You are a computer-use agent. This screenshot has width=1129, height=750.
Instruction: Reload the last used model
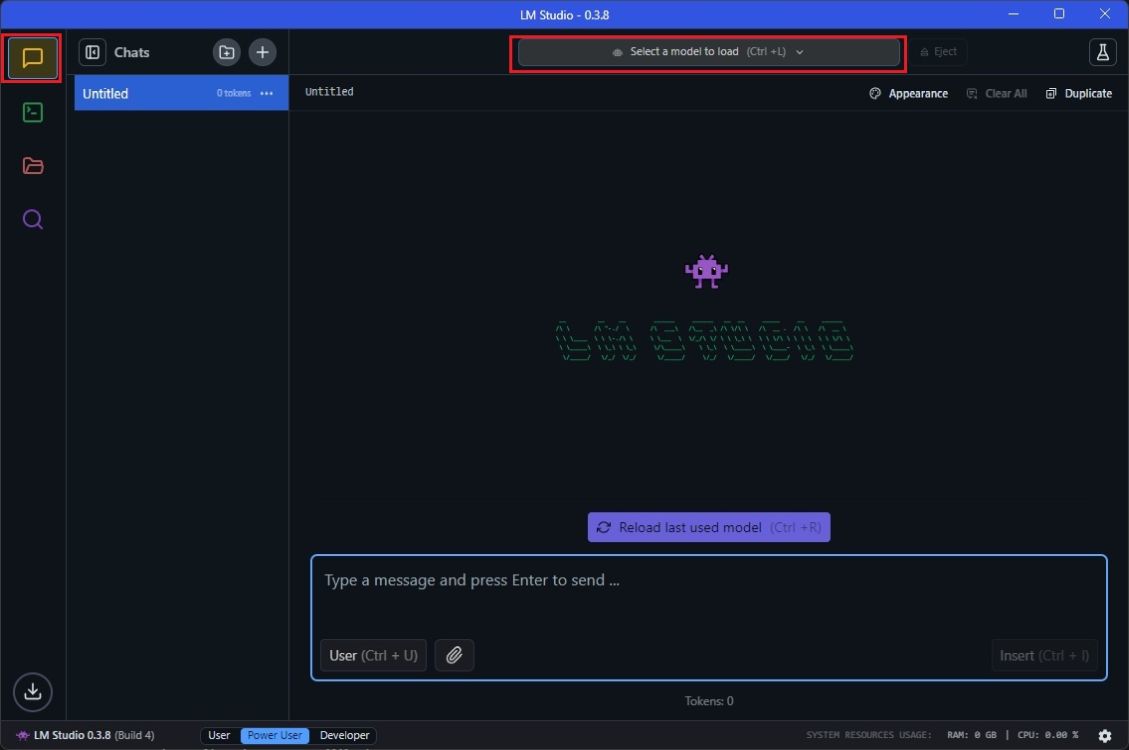[708, 527]
